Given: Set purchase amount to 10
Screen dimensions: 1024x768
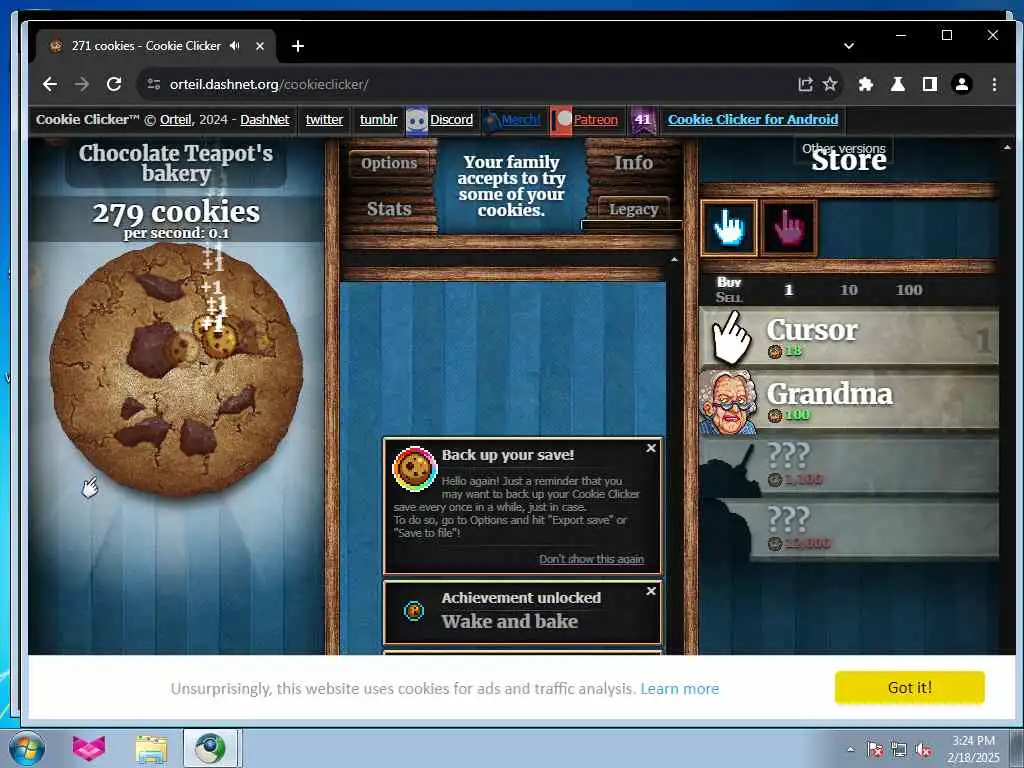Looking at the screenshot, I should click(x=848, y=290).
